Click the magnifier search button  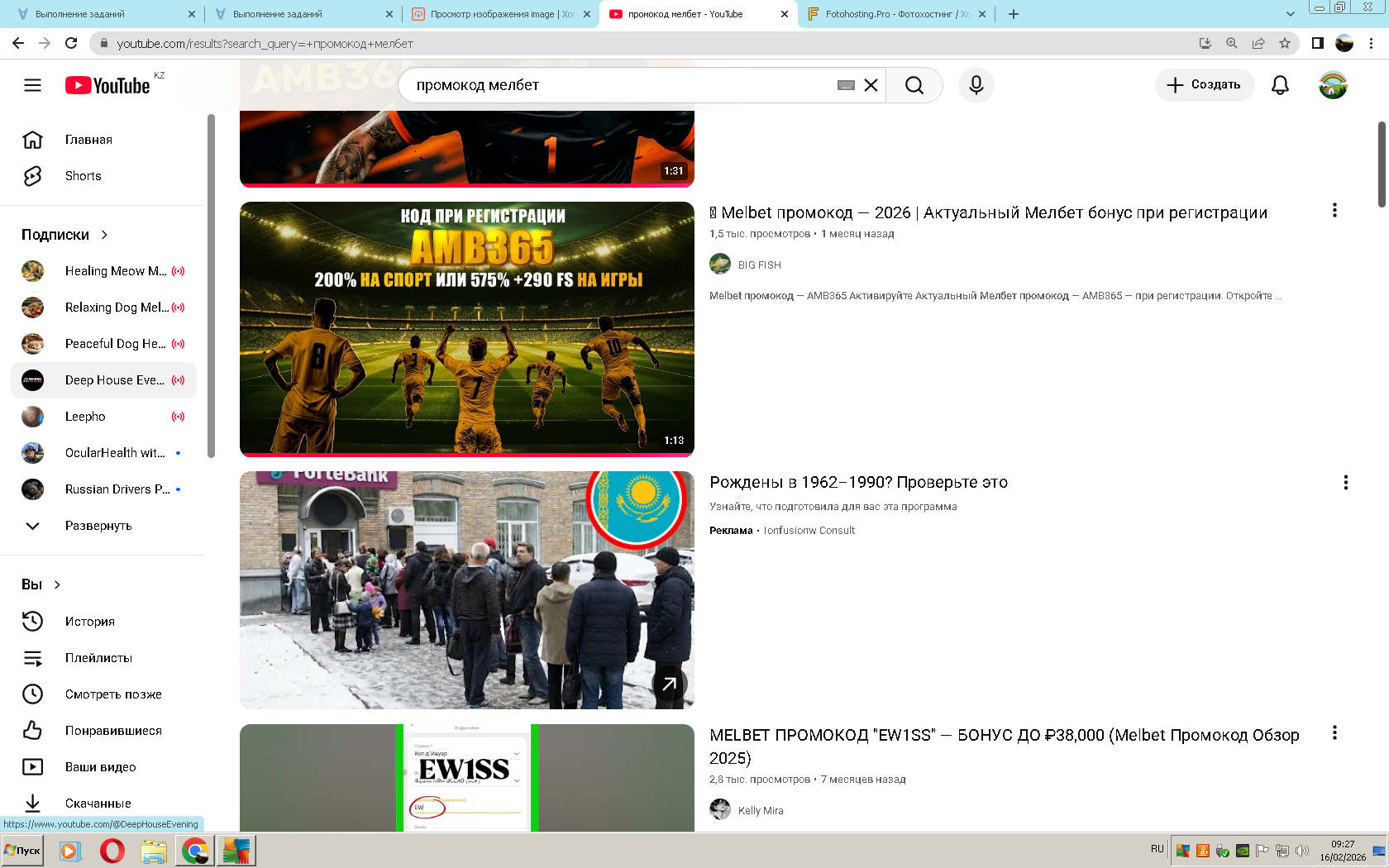914,85
